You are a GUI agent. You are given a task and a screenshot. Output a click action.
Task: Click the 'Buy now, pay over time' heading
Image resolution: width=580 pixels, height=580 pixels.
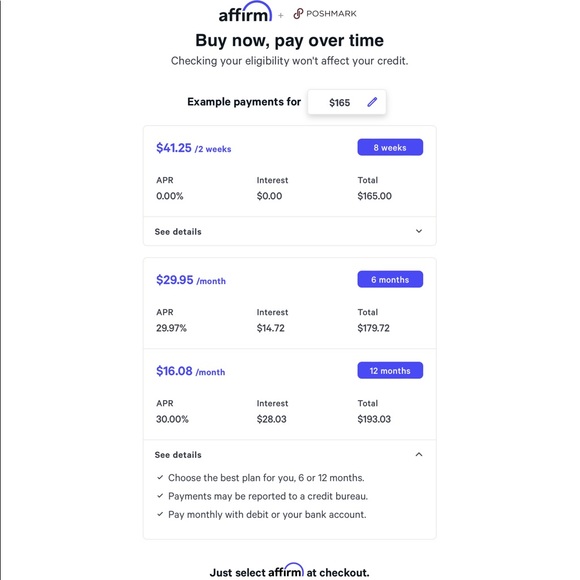289,40
